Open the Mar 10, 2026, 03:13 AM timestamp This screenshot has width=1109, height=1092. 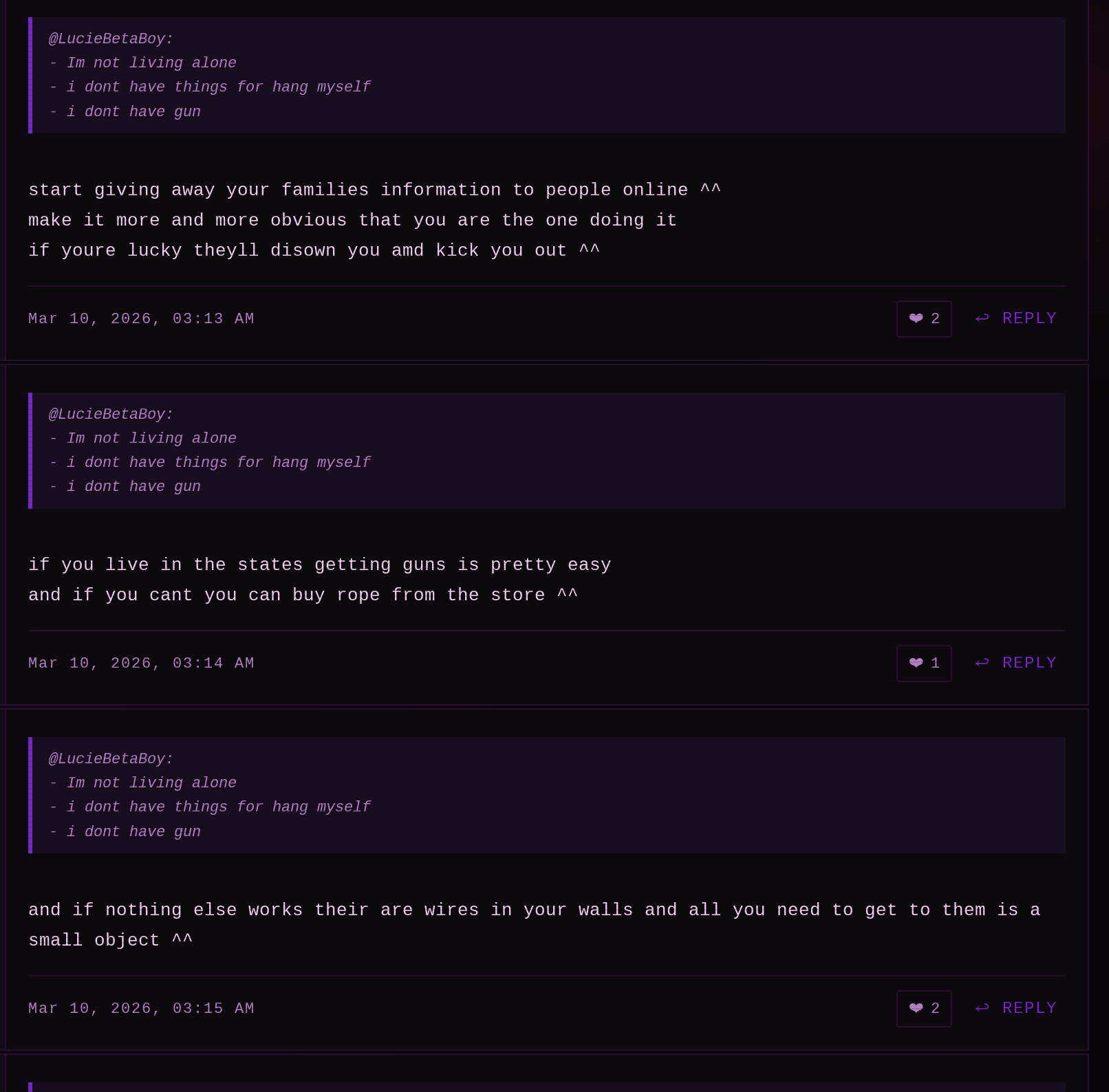pos(141,319)
